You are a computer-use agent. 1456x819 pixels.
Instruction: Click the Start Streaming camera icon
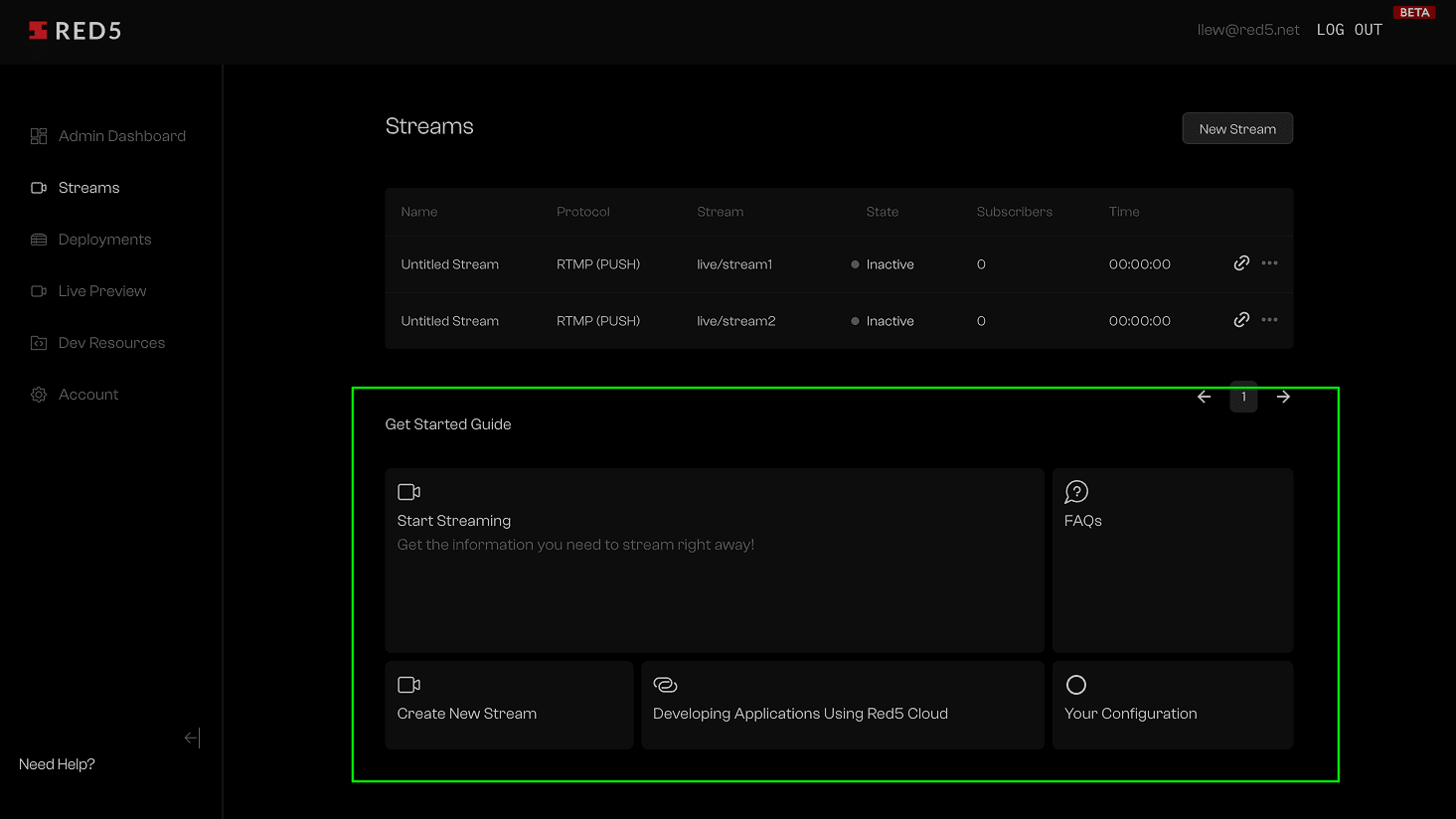408,492
